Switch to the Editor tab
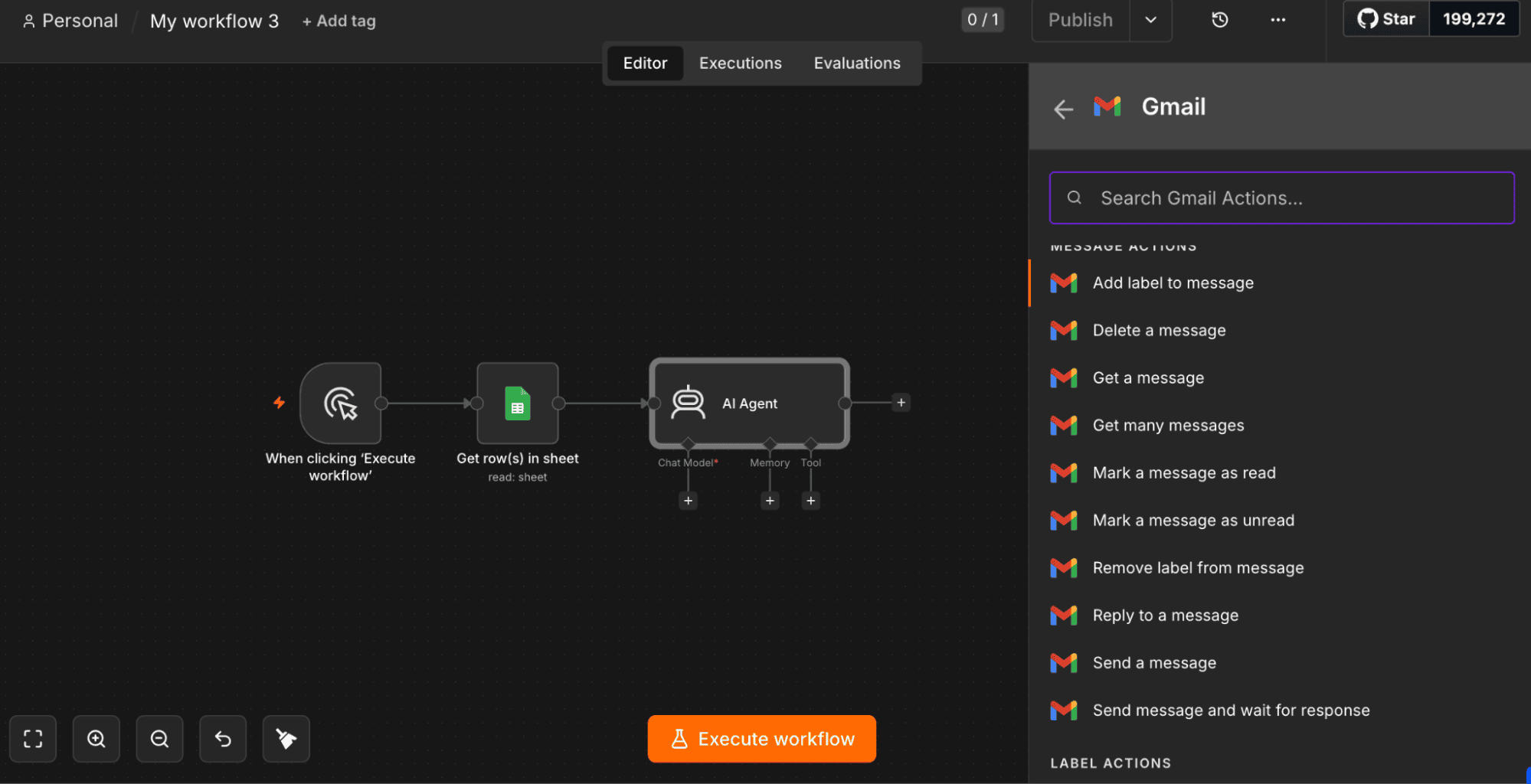 pyautogui.click(x=645, y=63)
